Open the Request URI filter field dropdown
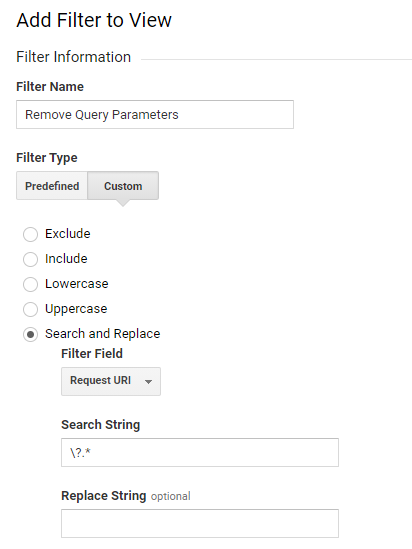The height and width of the screenshot is (549, 412). coord(111,381)
